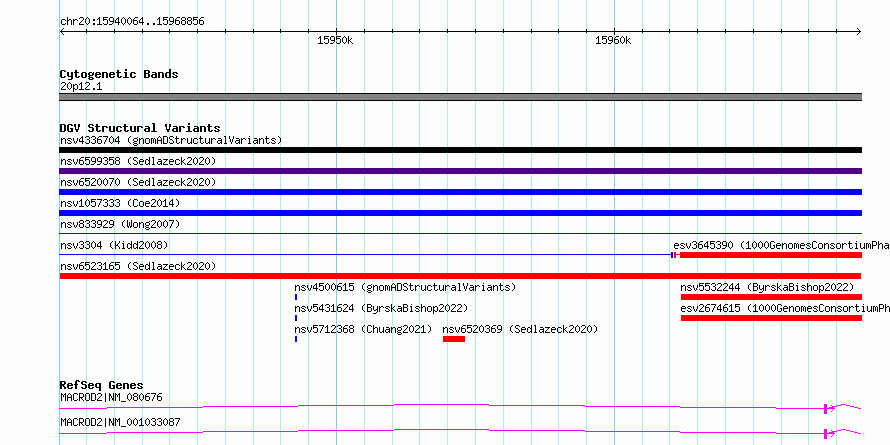
Task: Select the thin blue nsv833929 line
Action: pyautogui.click(x=460, y=233)
